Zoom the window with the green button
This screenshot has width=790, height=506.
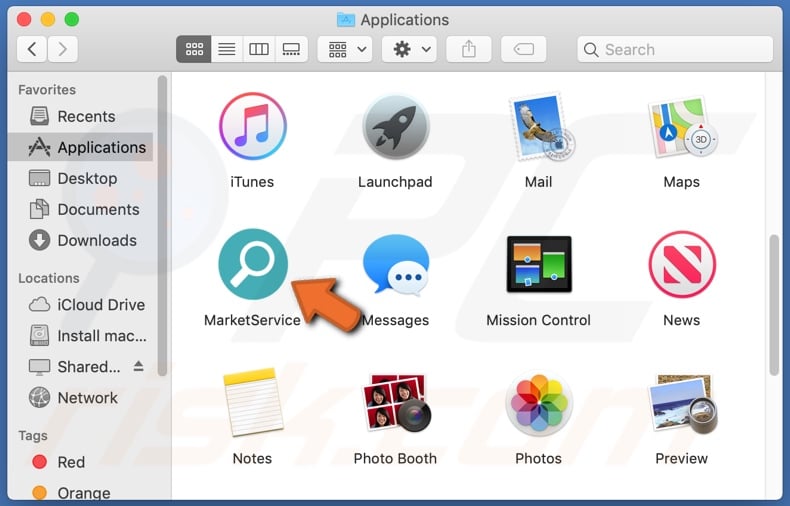point(72,20)
